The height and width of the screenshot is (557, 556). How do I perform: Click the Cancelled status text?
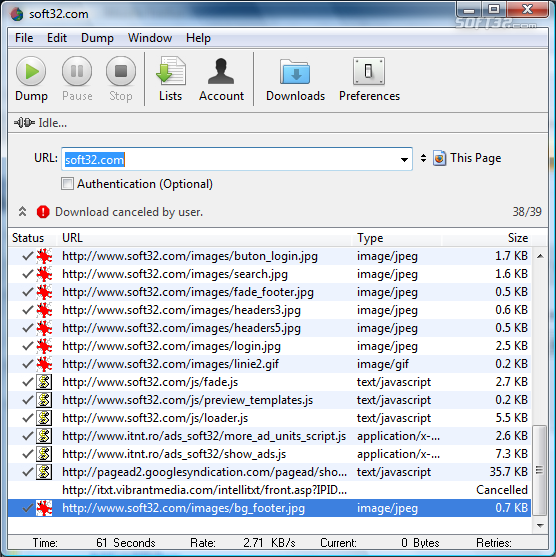[502, 490]
